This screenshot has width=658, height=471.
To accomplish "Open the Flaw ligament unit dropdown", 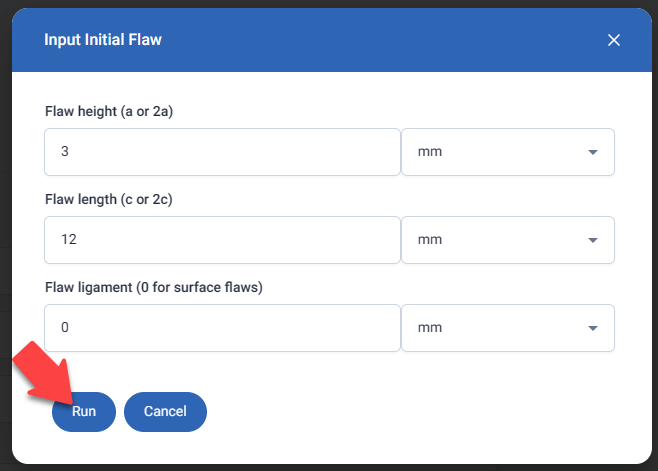I will [507, 328].
